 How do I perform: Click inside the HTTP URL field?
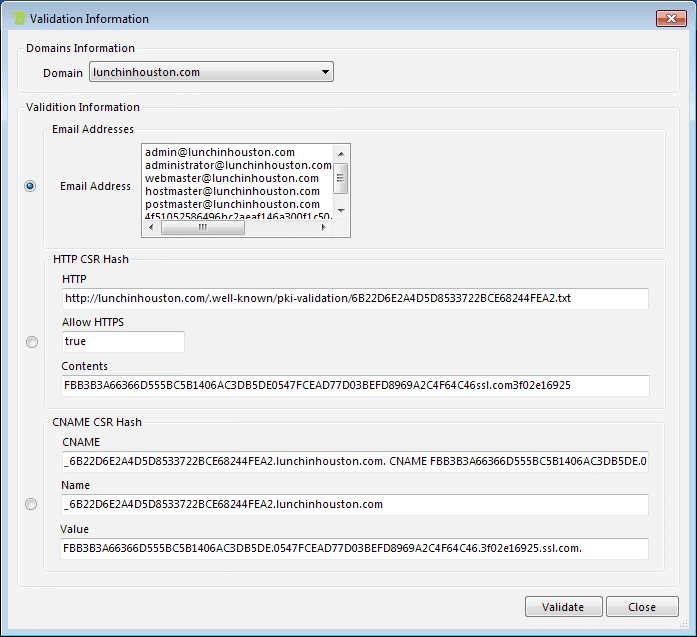(354, 299)
